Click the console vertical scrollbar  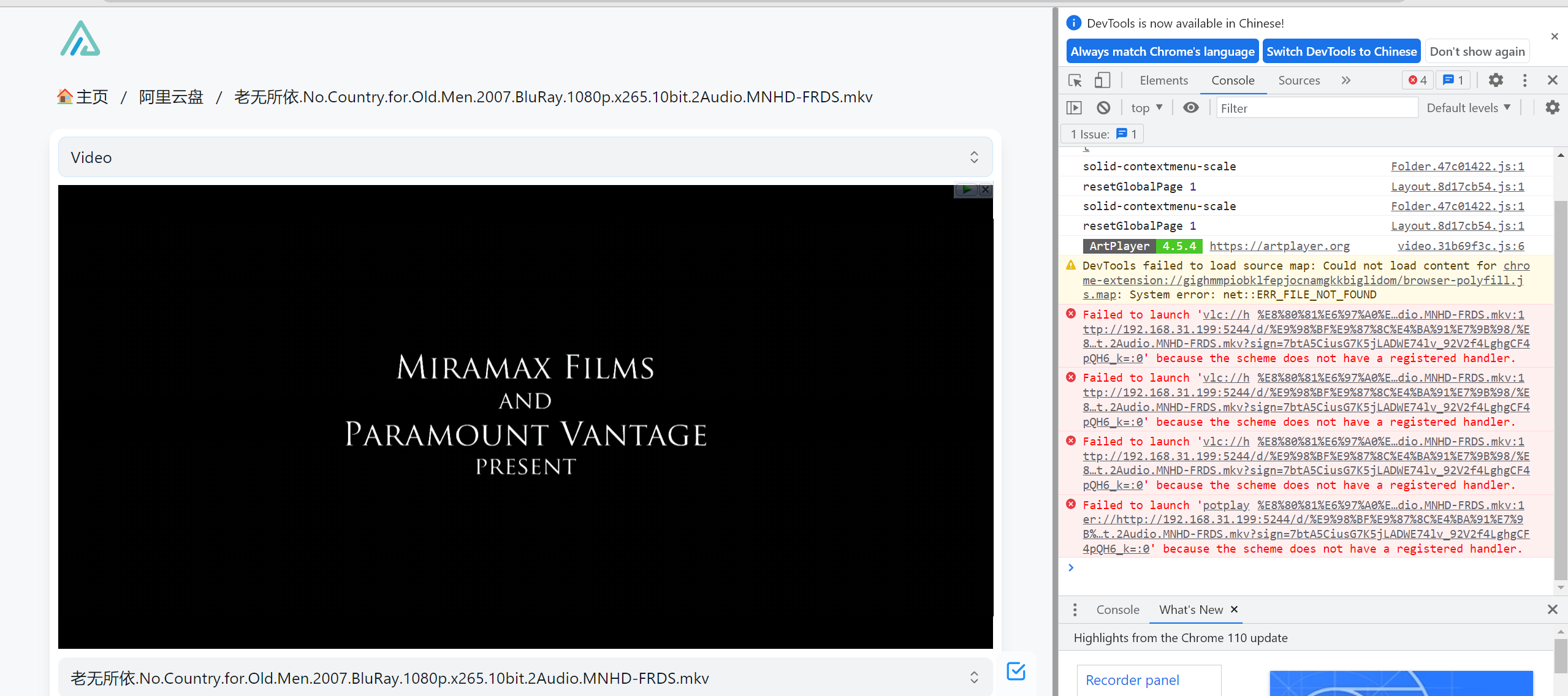click(1561, 390)
